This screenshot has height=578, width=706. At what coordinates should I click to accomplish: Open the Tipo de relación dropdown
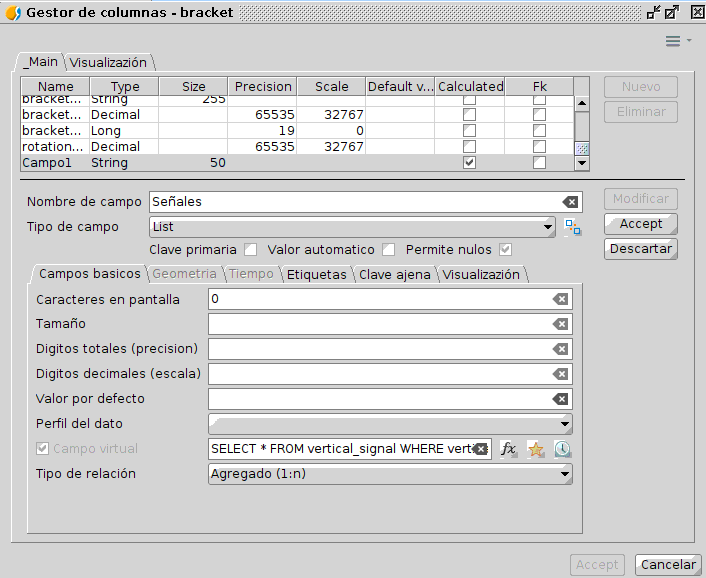(x=390, y=474)
